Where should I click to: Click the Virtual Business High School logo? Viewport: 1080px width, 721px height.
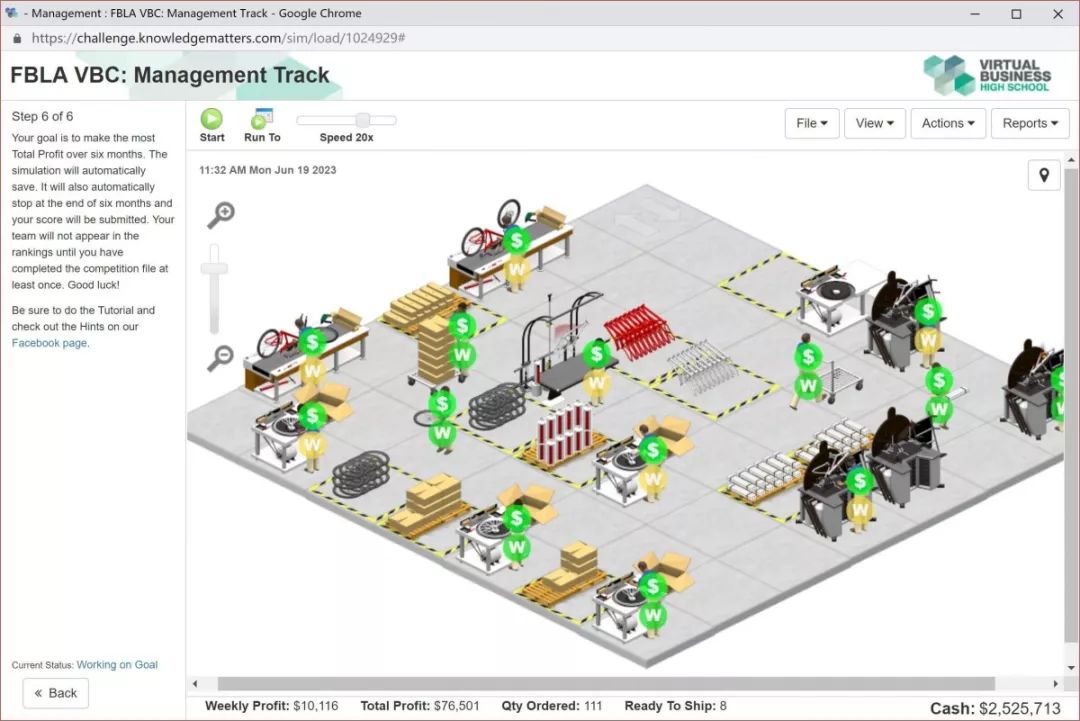click(987, 75)
